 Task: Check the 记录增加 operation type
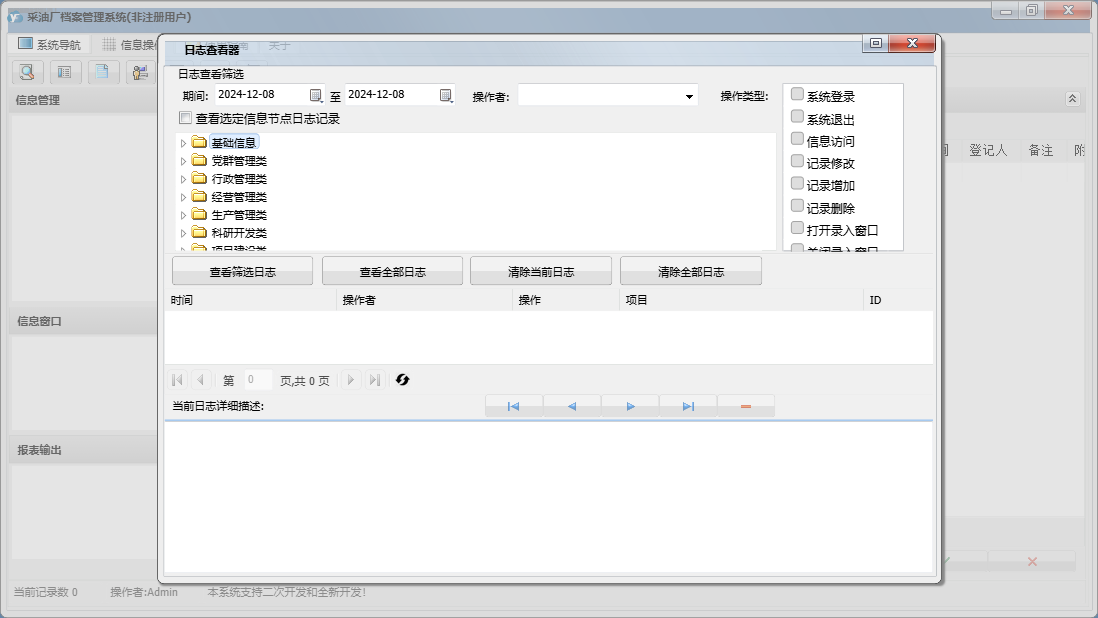tap(797, 183)
